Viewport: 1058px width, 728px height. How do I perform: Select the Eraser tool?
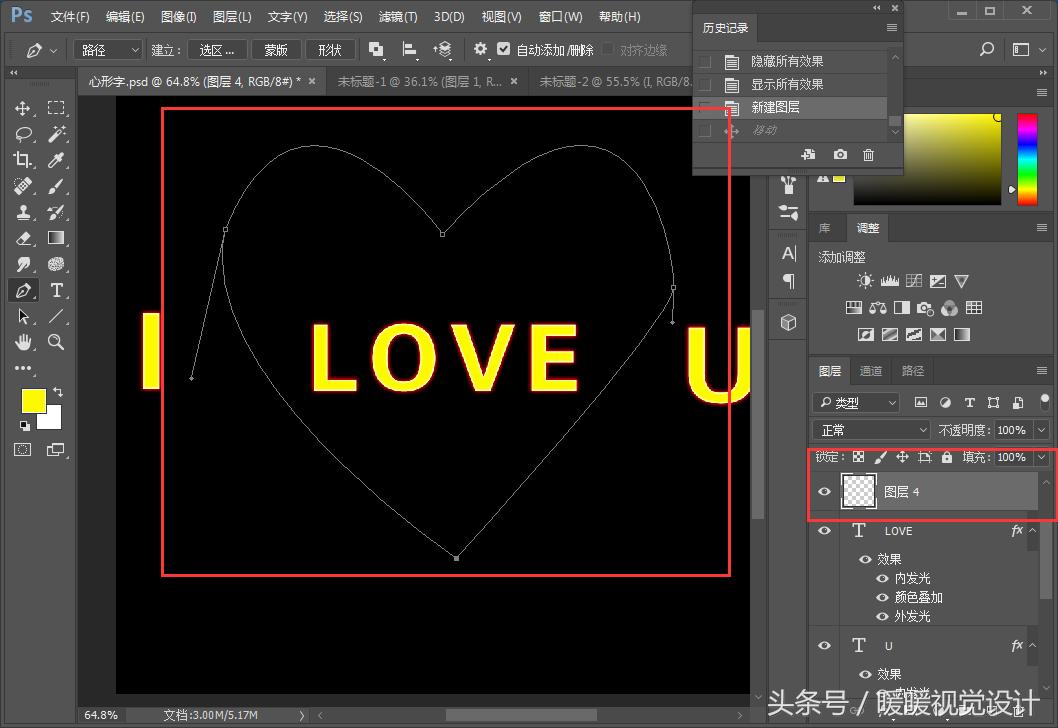23,238
